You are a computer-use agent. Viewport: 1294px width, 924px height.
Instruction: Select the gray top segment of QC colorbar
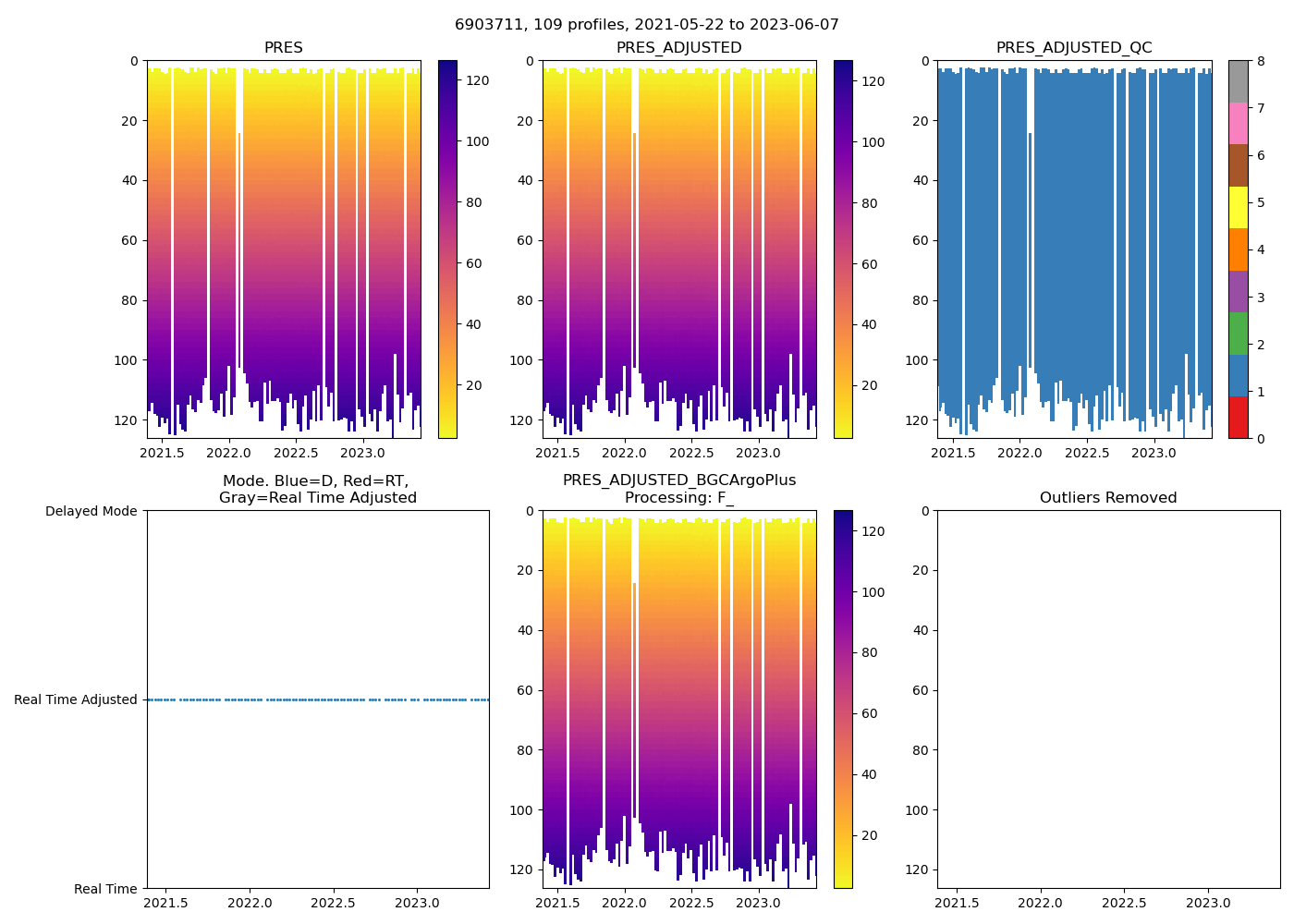[x=1238, y=81]
